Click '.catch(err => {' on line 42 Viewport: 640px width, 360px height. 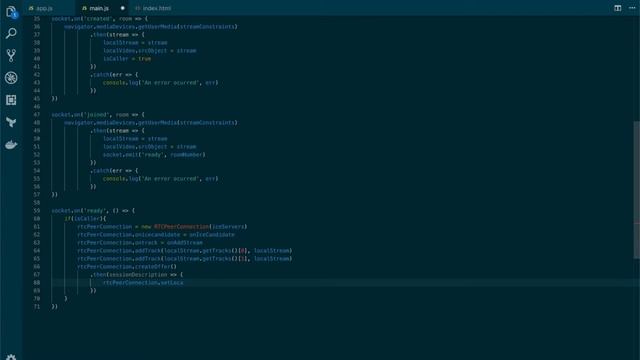pyautogui.click(x=114, y=75)
